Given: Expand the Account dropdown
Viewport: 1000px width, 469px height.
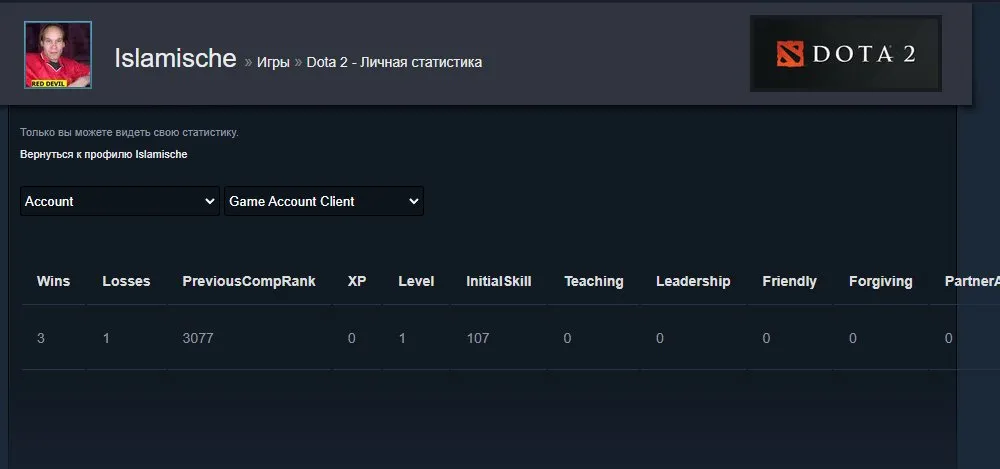Looking at the screenshot, I should pos(120,201).
